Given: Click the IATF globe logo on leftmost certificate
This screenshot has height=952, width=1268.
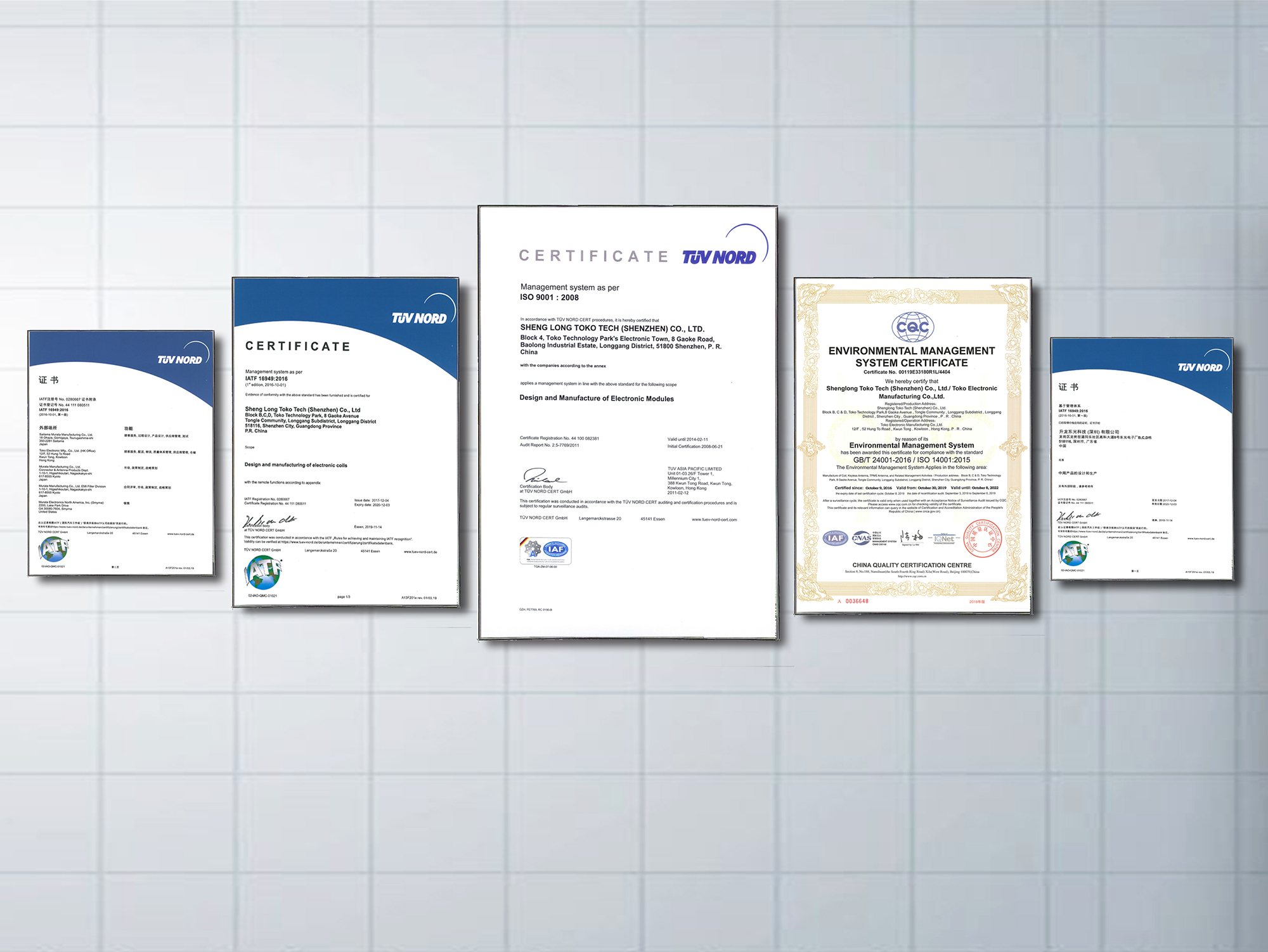Looking at the screenshot, I should pyautogui.click(x=53, y=548).
